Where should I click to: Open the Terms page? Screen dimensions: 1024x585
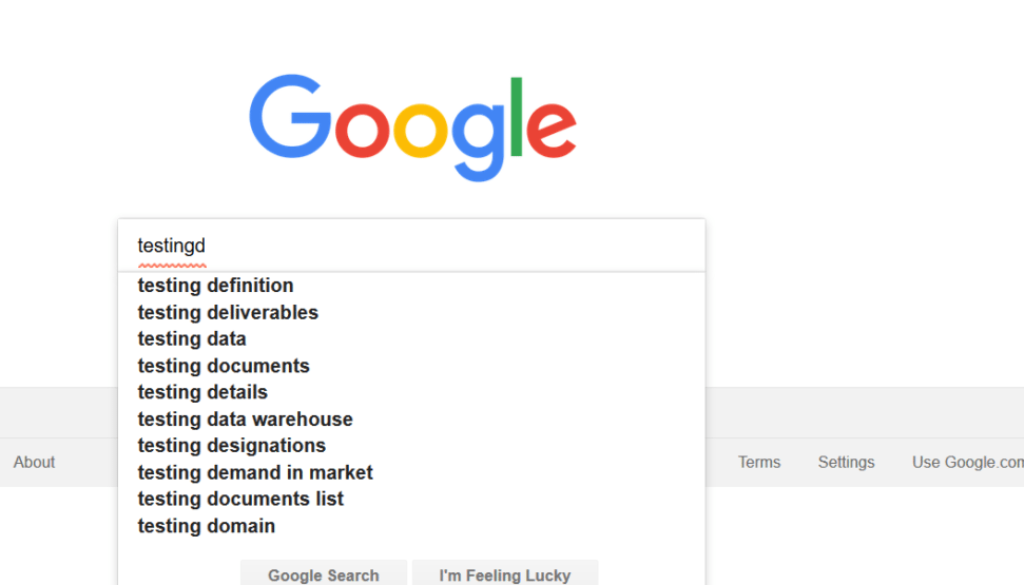(x=759, y=462)
